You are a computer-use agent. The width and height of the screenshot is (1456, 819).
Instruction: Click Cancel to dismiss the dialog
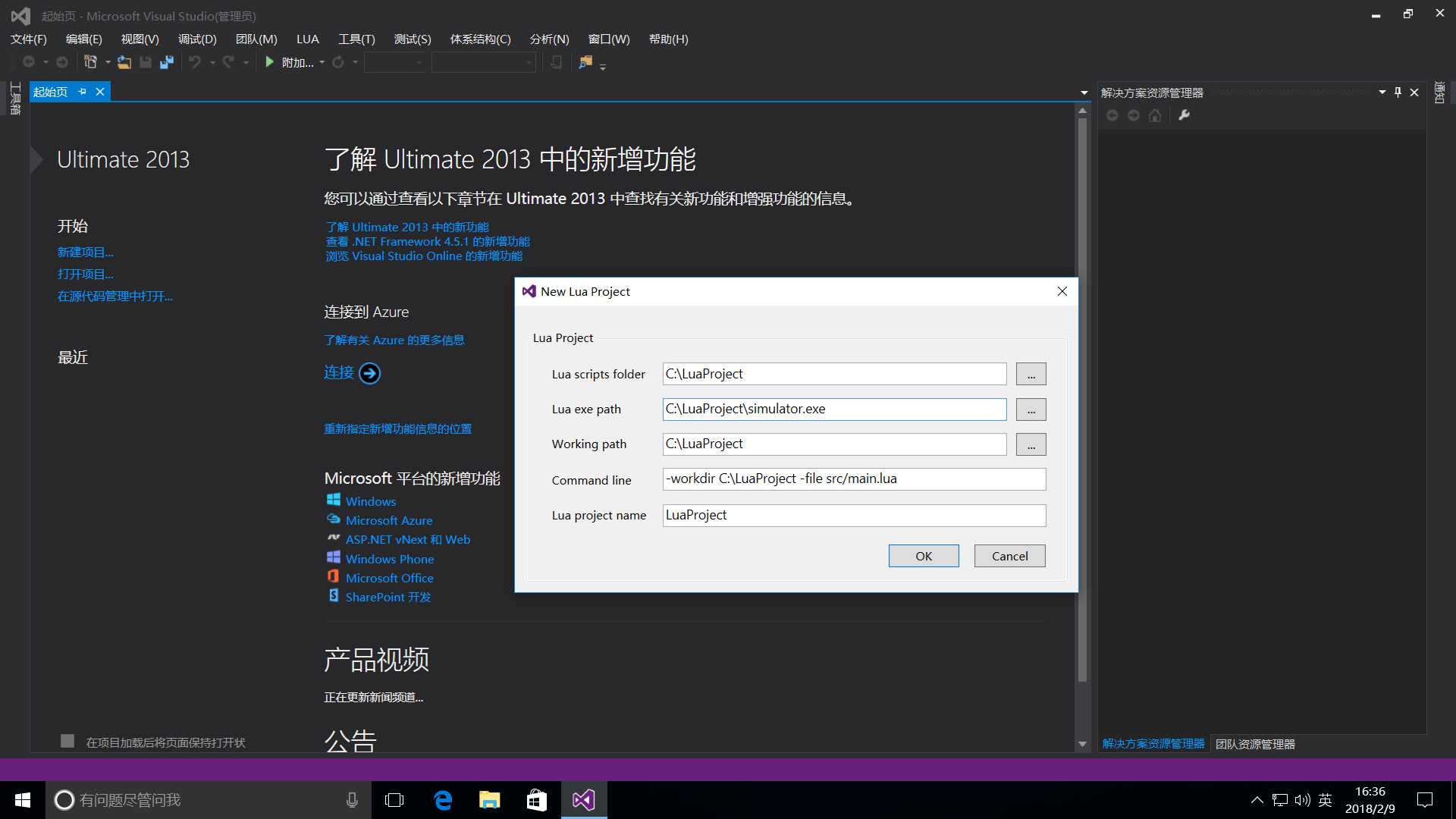pos(1009,555)
